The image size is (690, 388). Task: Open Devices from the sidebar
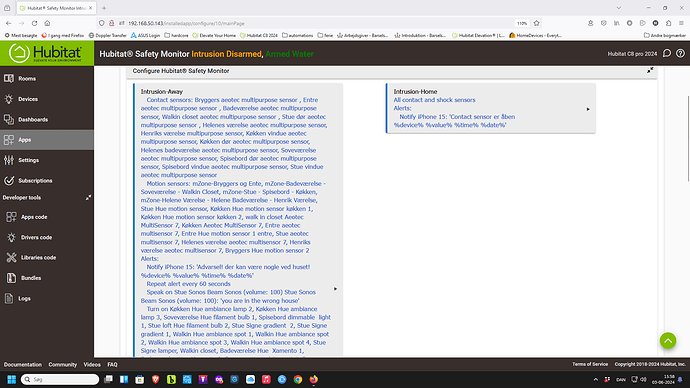[x=47, y=99]
